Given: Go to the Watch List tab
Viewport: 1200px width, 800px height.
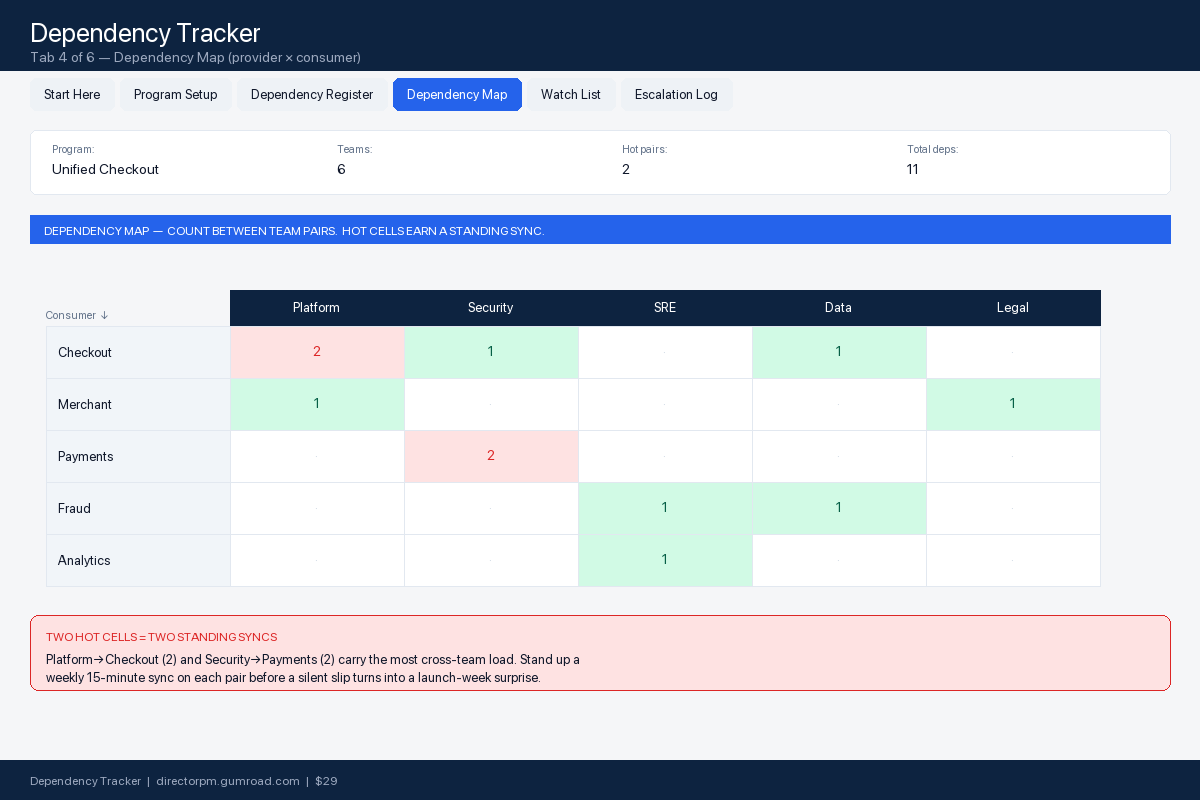Looking at the screenshot, I should 571,95.
